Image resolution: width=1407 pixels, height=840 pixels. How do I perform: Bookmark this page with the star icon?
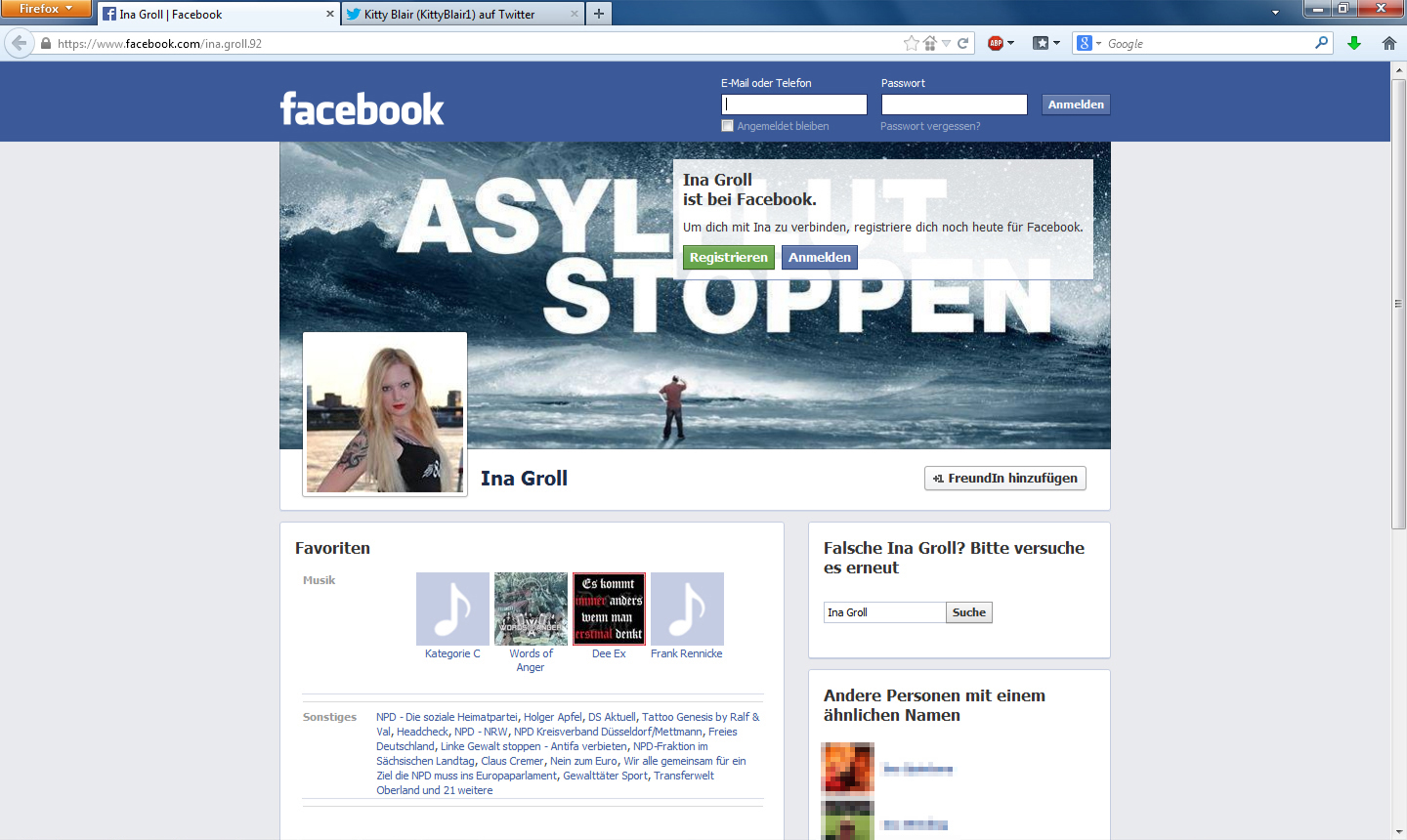coord(911,43)
